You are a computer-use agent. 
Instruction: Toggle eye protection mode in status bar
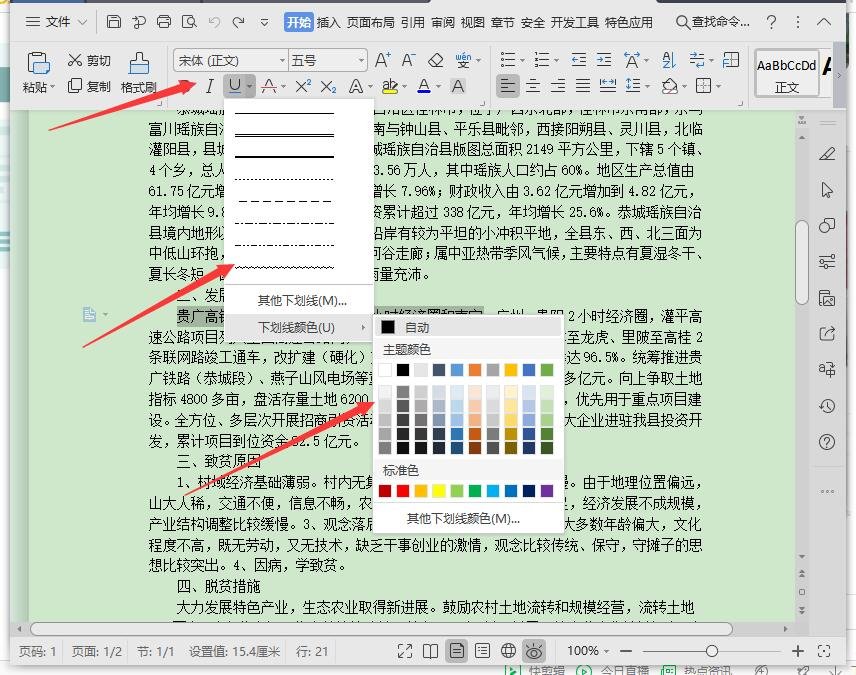[534, 650]
